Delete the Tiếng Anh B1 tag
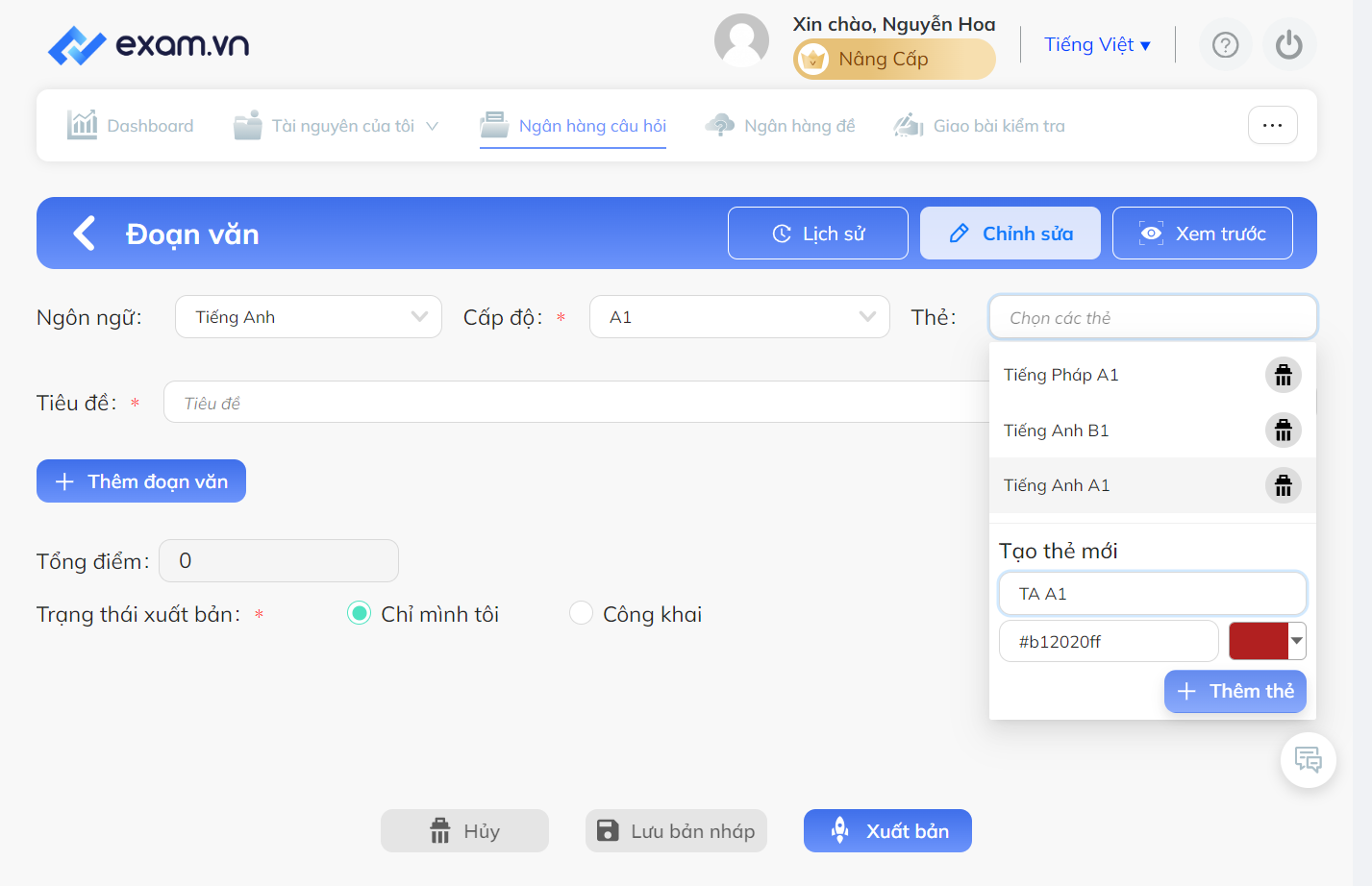The width and height of the screenshot is (1372, 886). pos(1283,431)
